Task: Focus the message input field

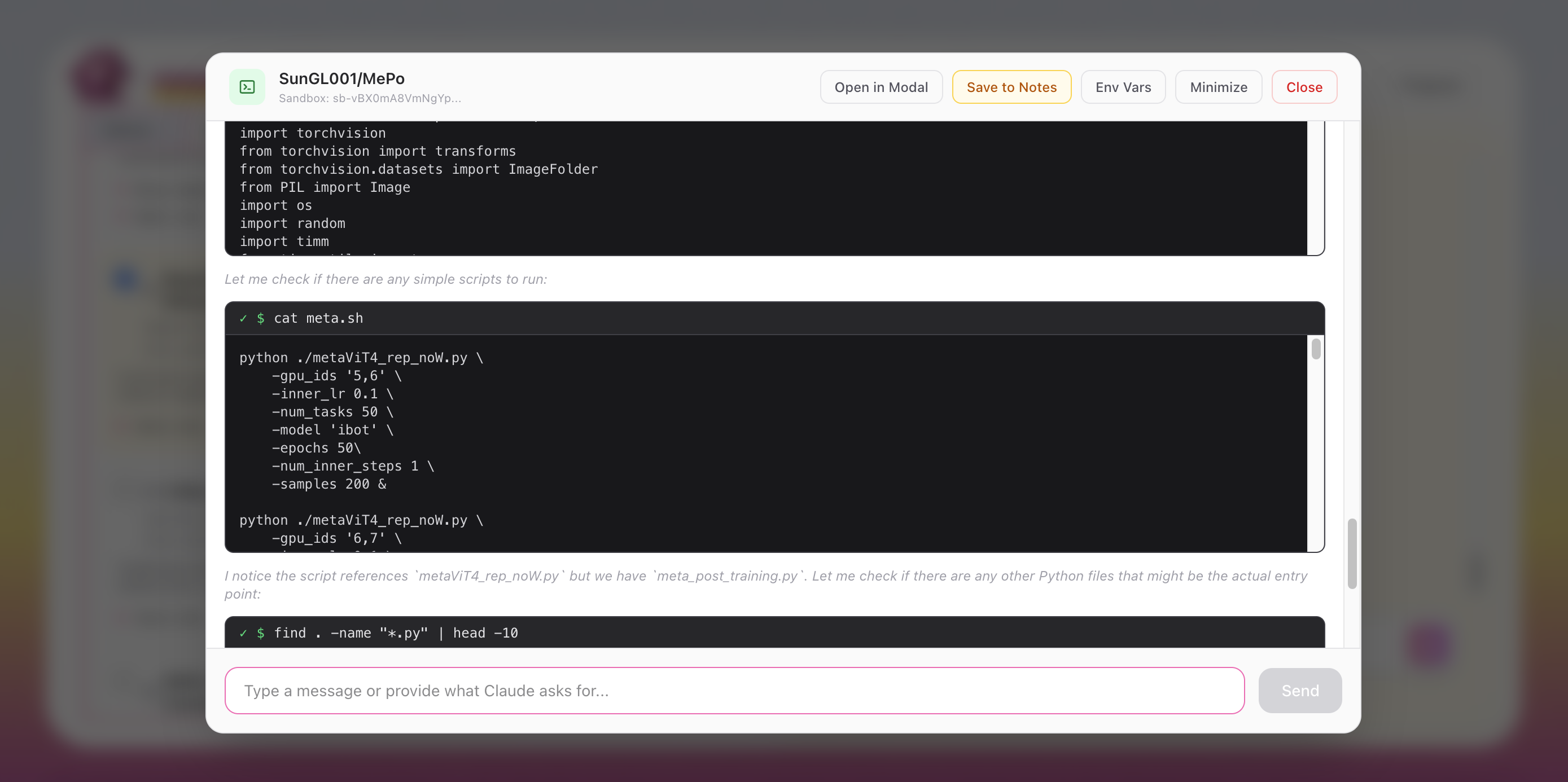Action: 734,690
